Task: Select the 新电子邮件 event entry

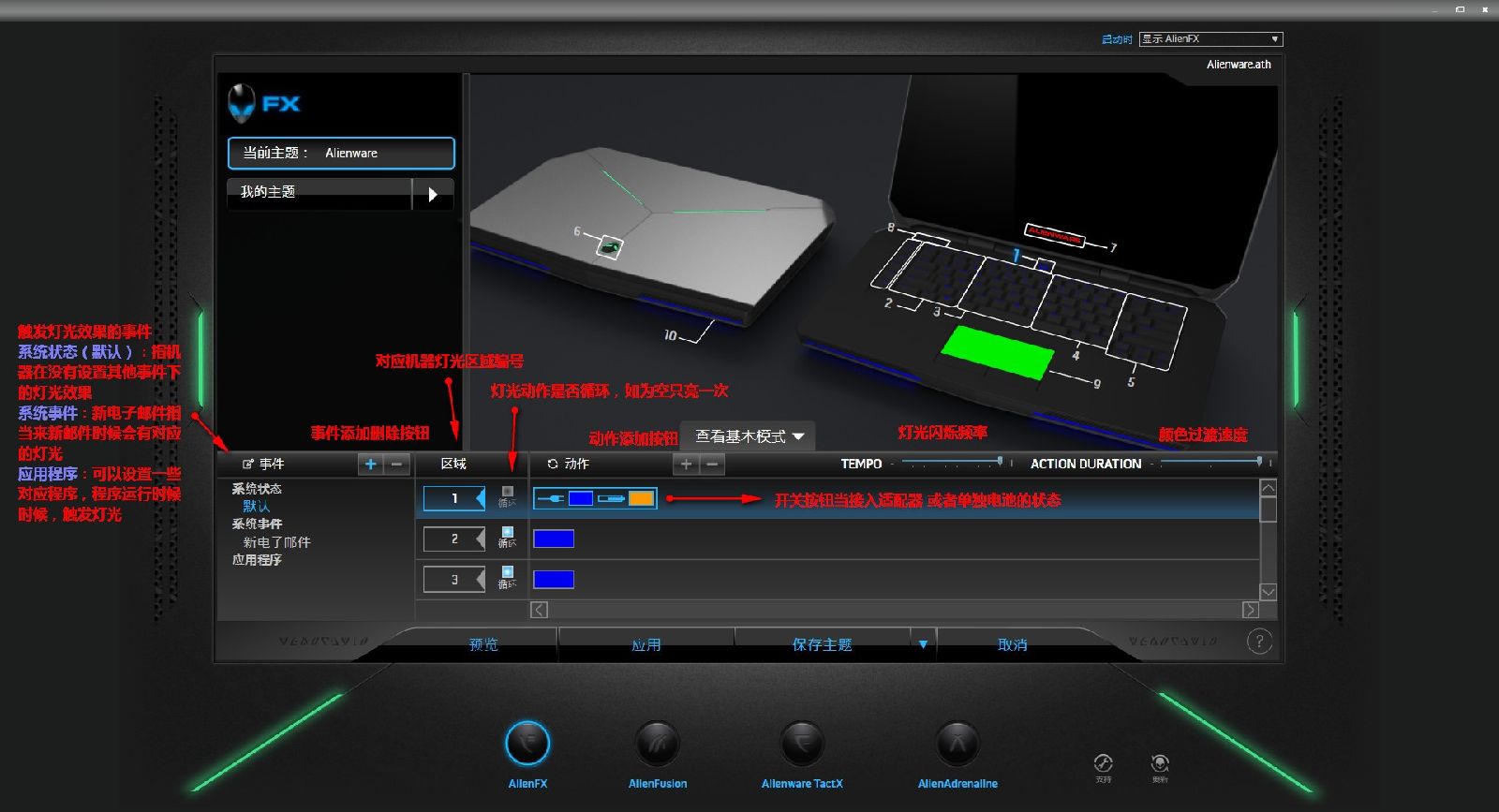Action: click(277, 542)
